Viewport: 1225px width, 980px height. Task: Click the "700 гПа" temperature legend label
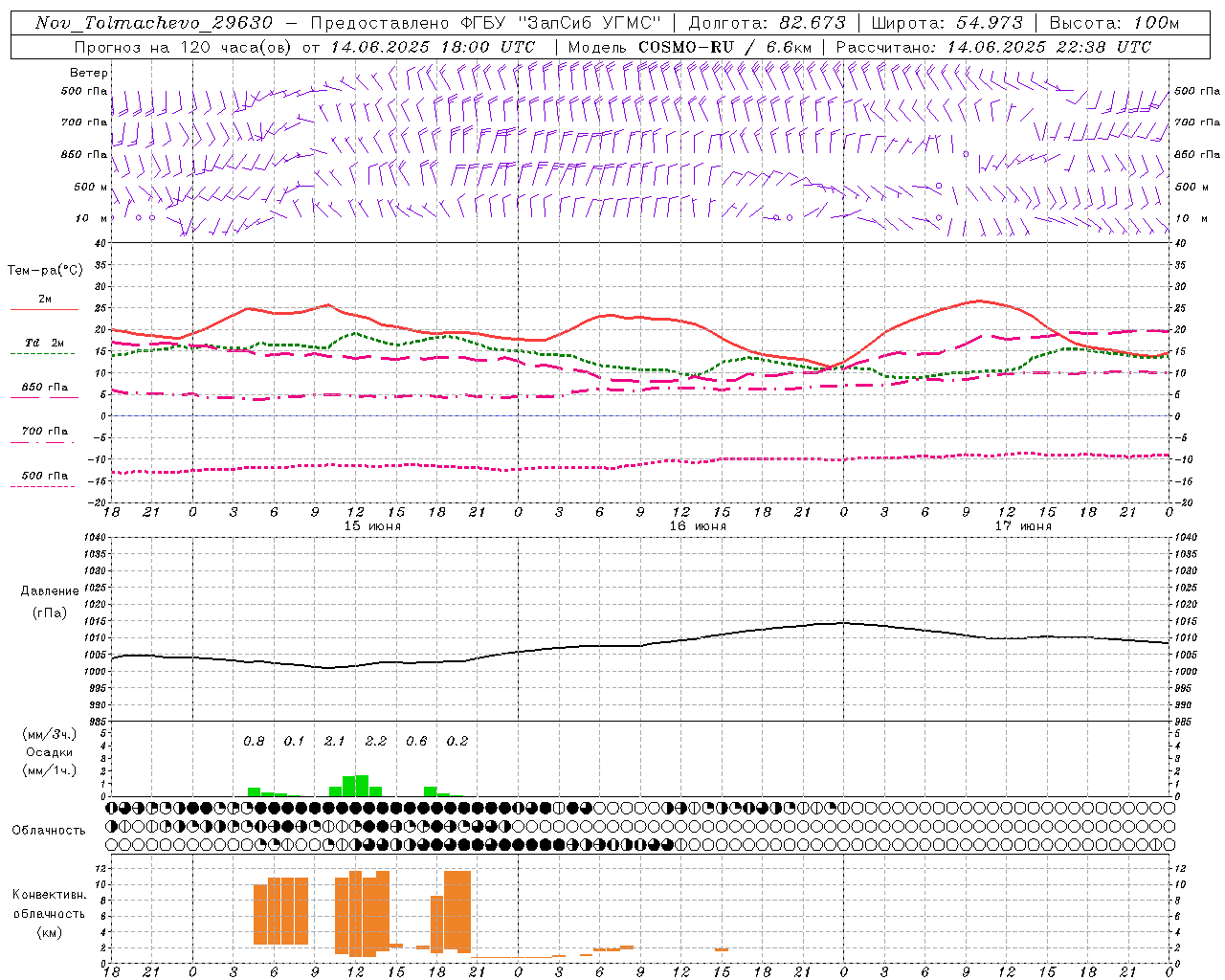45,432
